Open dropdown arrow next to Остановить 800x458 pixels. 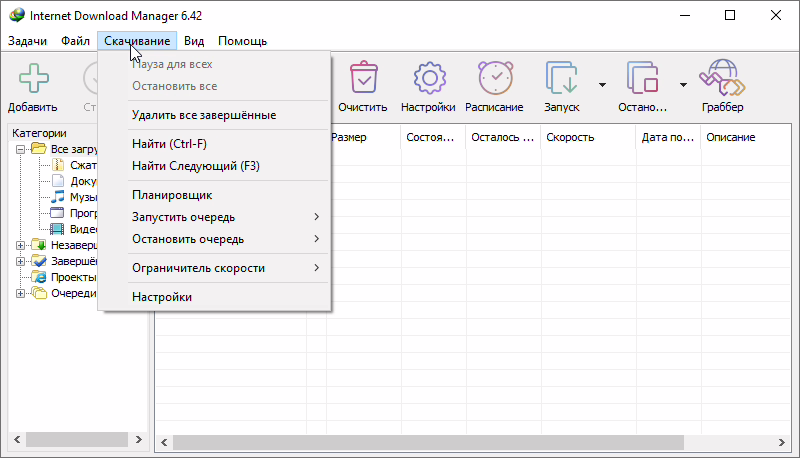pos(683,85)
